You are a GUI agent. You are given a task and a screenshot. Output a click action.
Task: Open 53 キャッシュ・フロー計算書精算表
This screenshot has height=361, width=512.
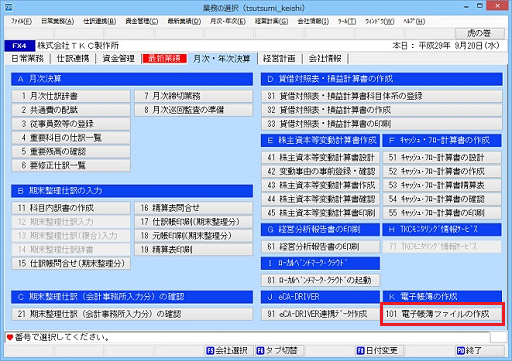[x=442, y=185]
